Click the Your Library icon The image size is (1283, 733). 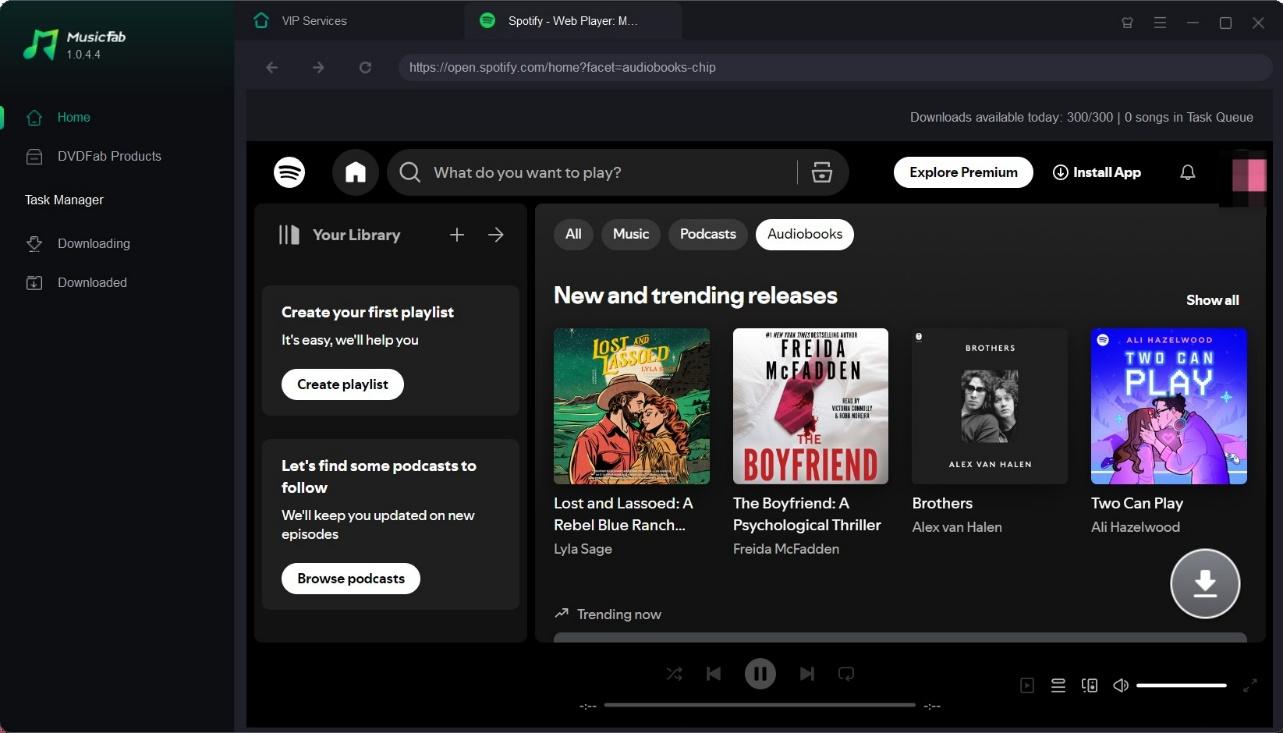pyautogui.click(x=289, y=234)
